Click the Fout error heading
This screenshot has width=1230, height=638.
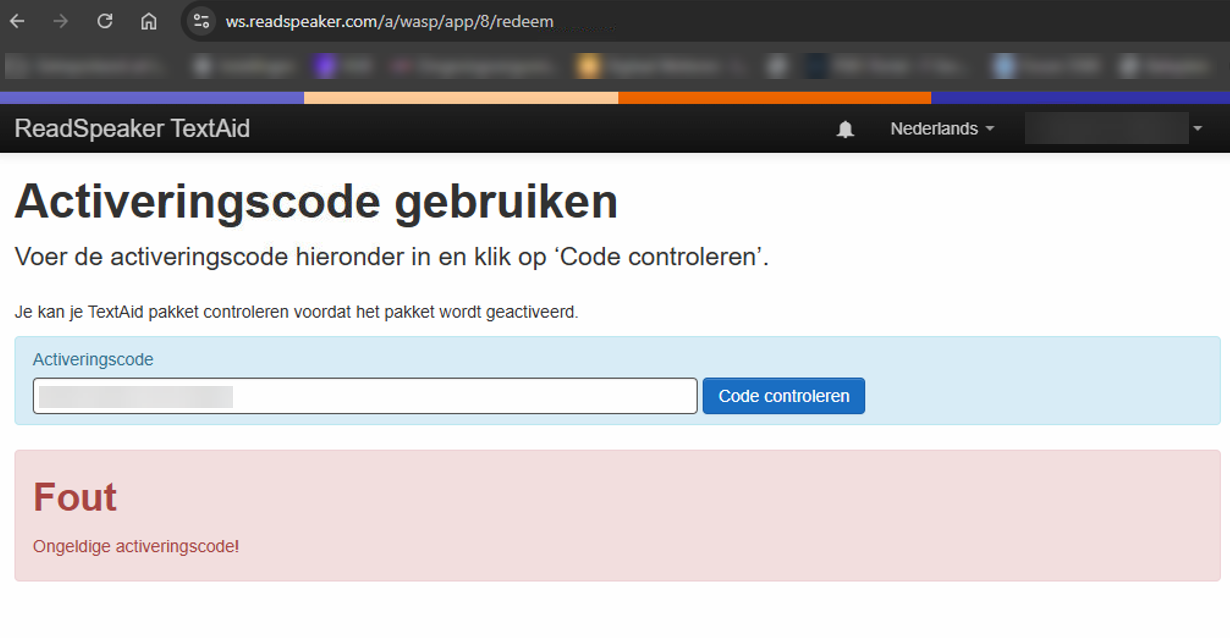point(74,497)
